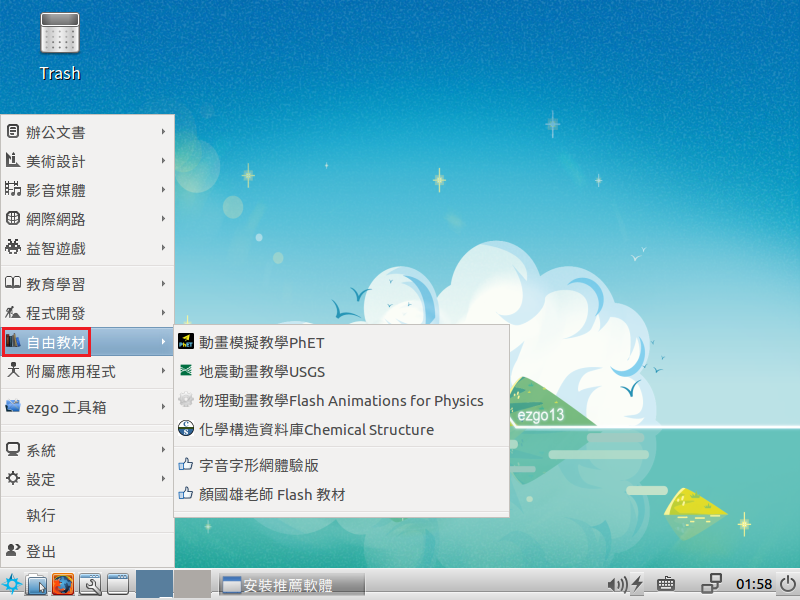
Task: Switch to the second workspace in pager
Action: click(x=192, y=584)
